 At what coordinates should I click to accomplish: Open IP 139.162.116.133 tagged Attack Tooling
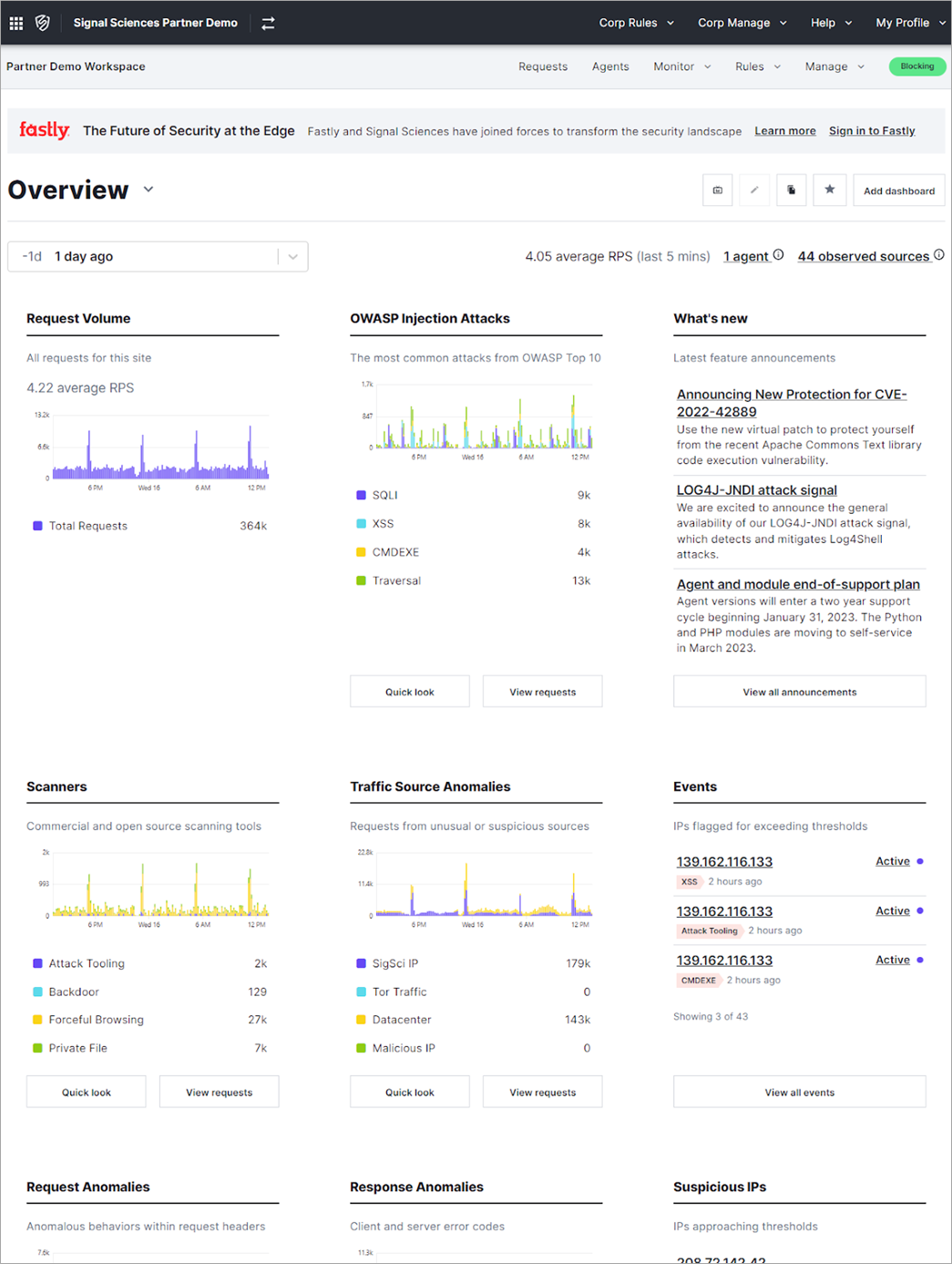coord(724,911)
